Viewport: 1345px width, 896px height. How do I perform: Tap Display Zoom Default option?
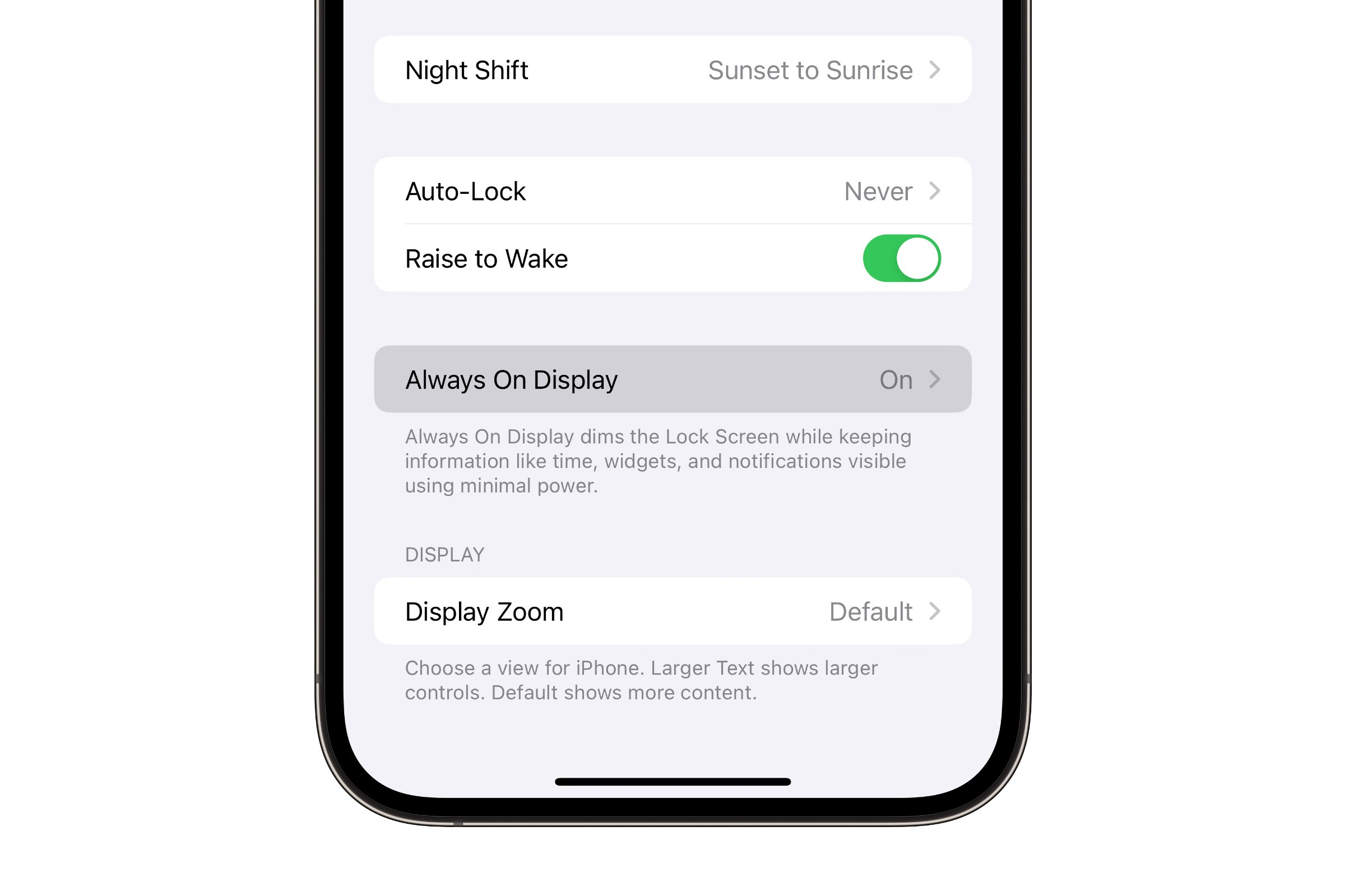click(672, 611)
